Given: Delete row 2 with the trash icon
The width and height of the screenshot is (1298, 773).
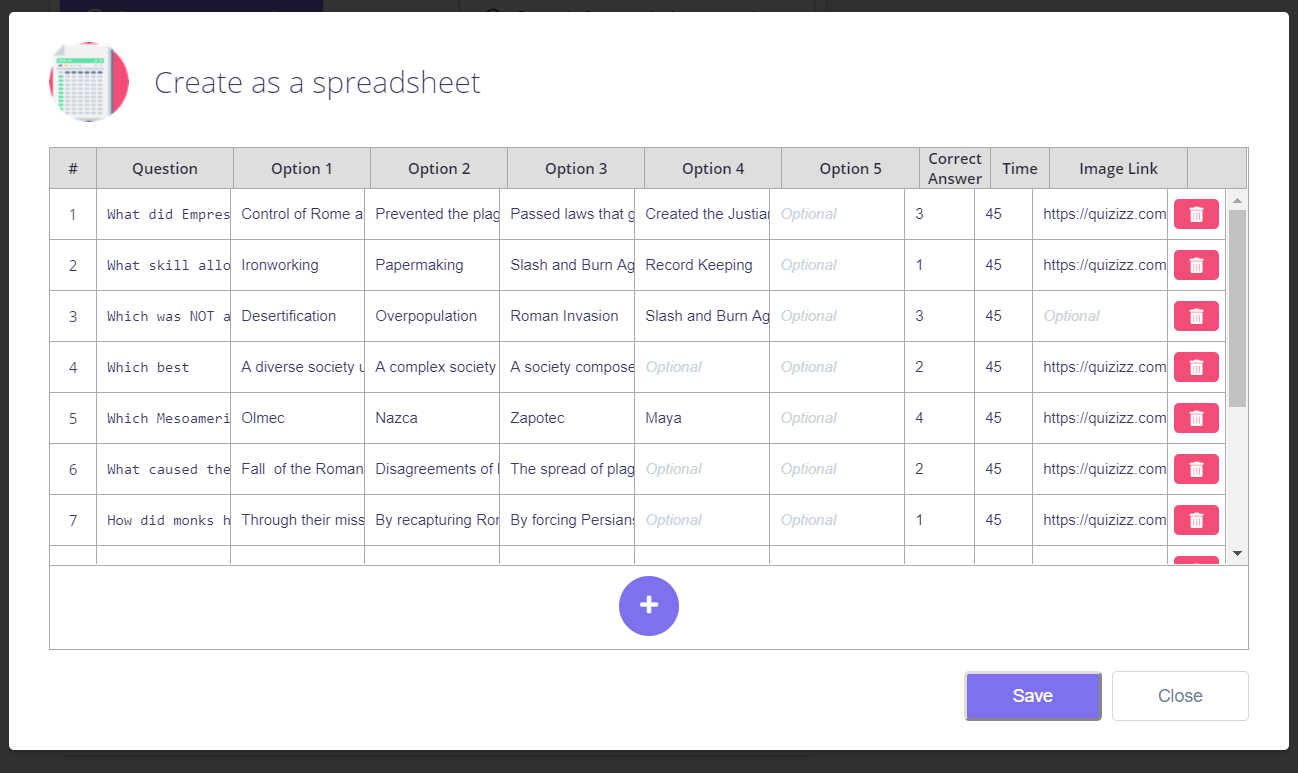Looking at the screenshot, I should click(x=1196, y=265).
